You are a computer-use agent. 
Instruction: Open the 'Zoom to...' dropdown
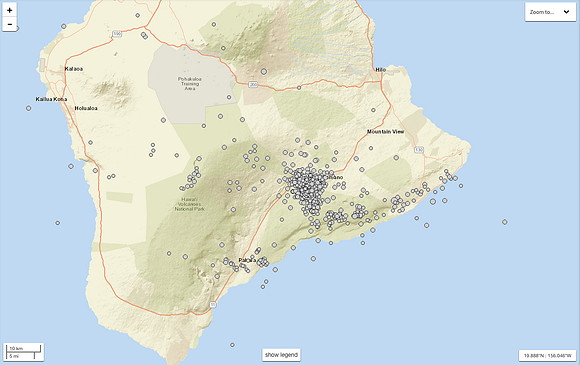point(550,12)
